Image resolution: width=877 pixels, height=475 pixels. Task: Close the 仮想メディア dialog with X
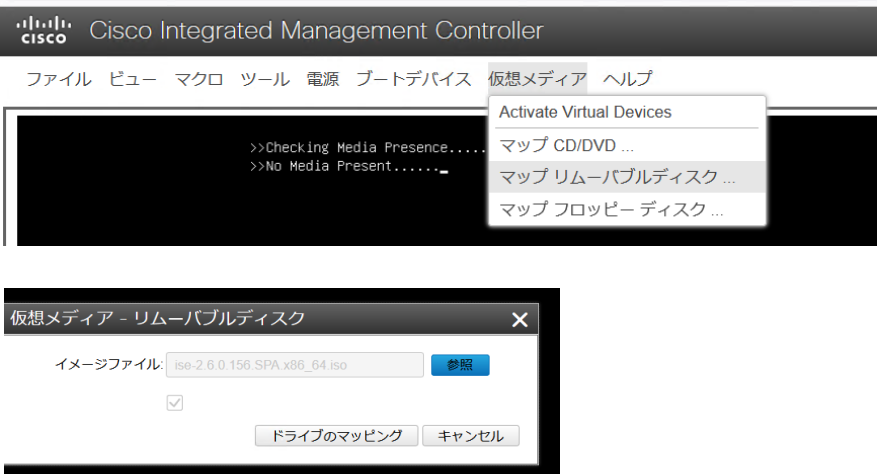(x=519, y=320)
